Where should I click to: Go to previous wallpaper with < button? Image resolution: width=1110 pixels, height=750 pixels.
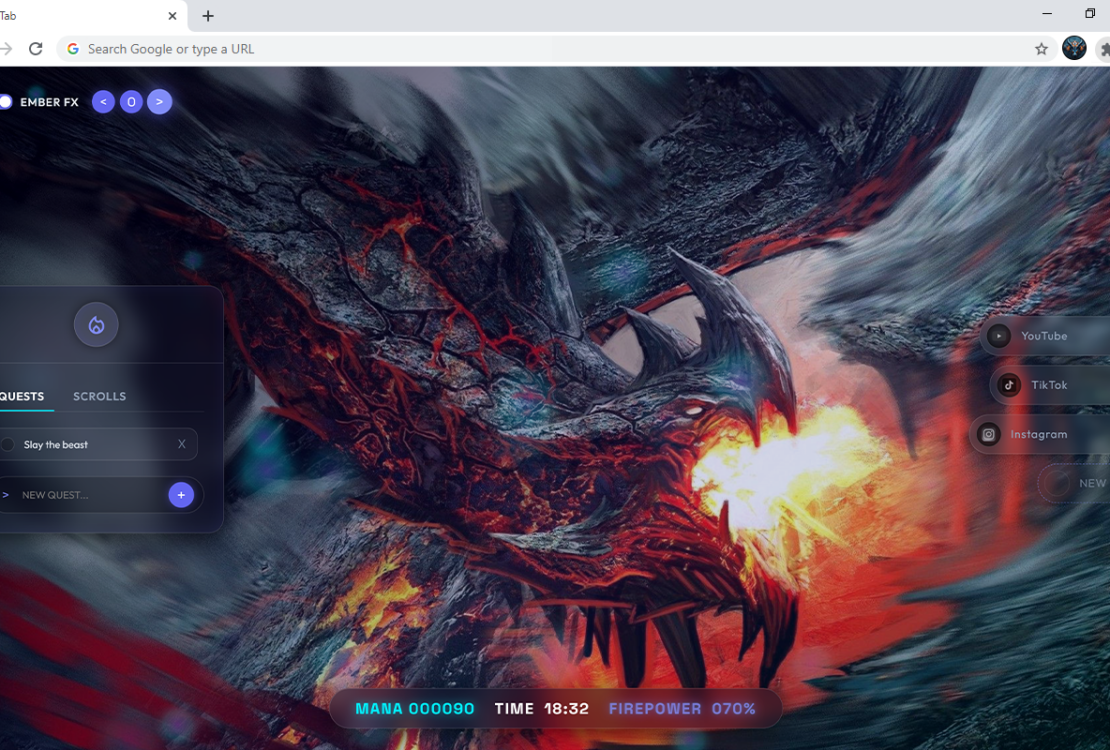pyautogui.click(x=103, y=102)
